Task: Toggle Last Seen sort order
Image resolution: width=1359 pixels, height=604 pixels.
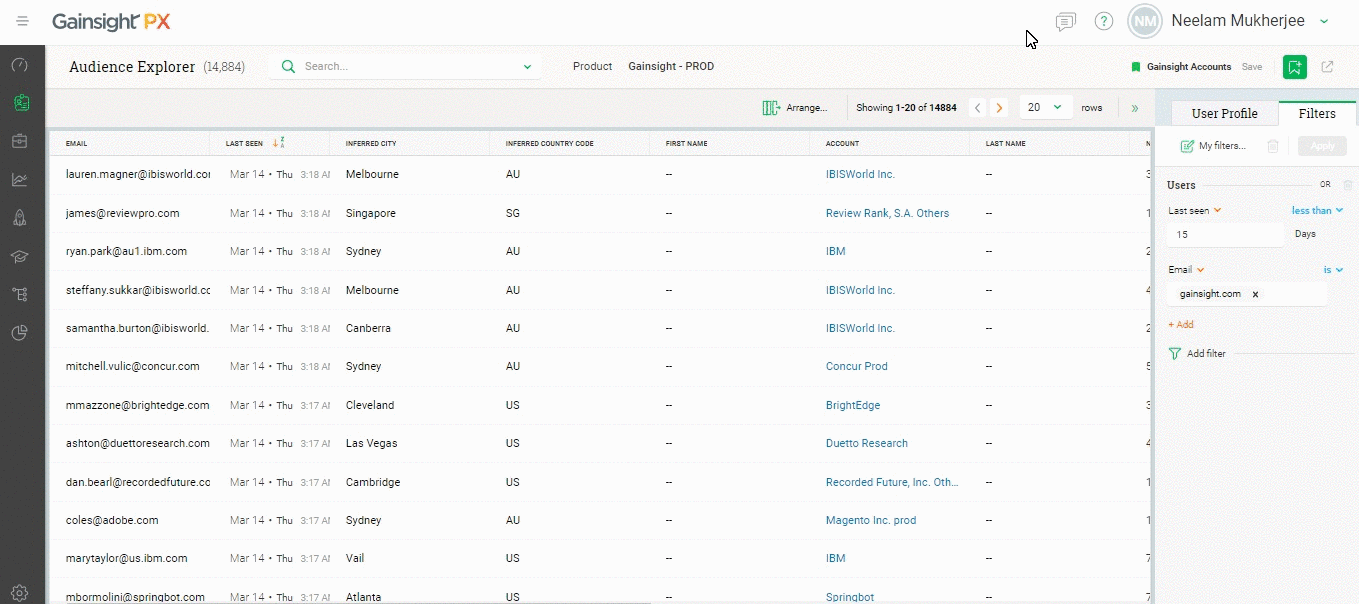Action: (279, 143)
